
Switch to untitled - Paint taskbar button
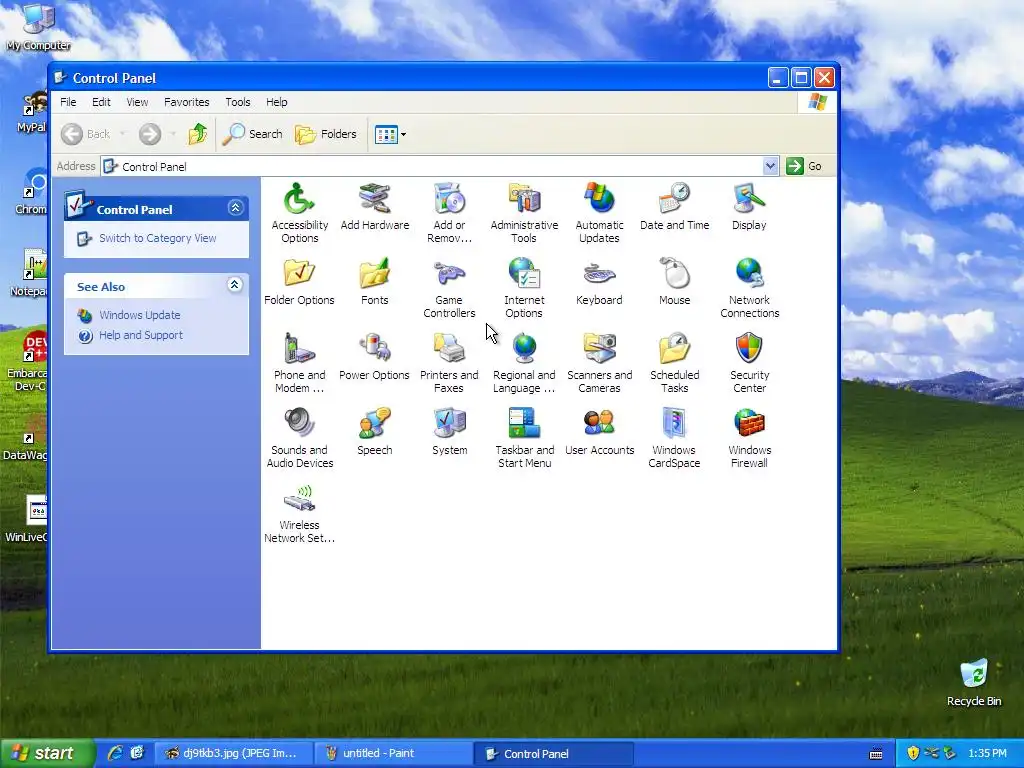tap(392, 753)
